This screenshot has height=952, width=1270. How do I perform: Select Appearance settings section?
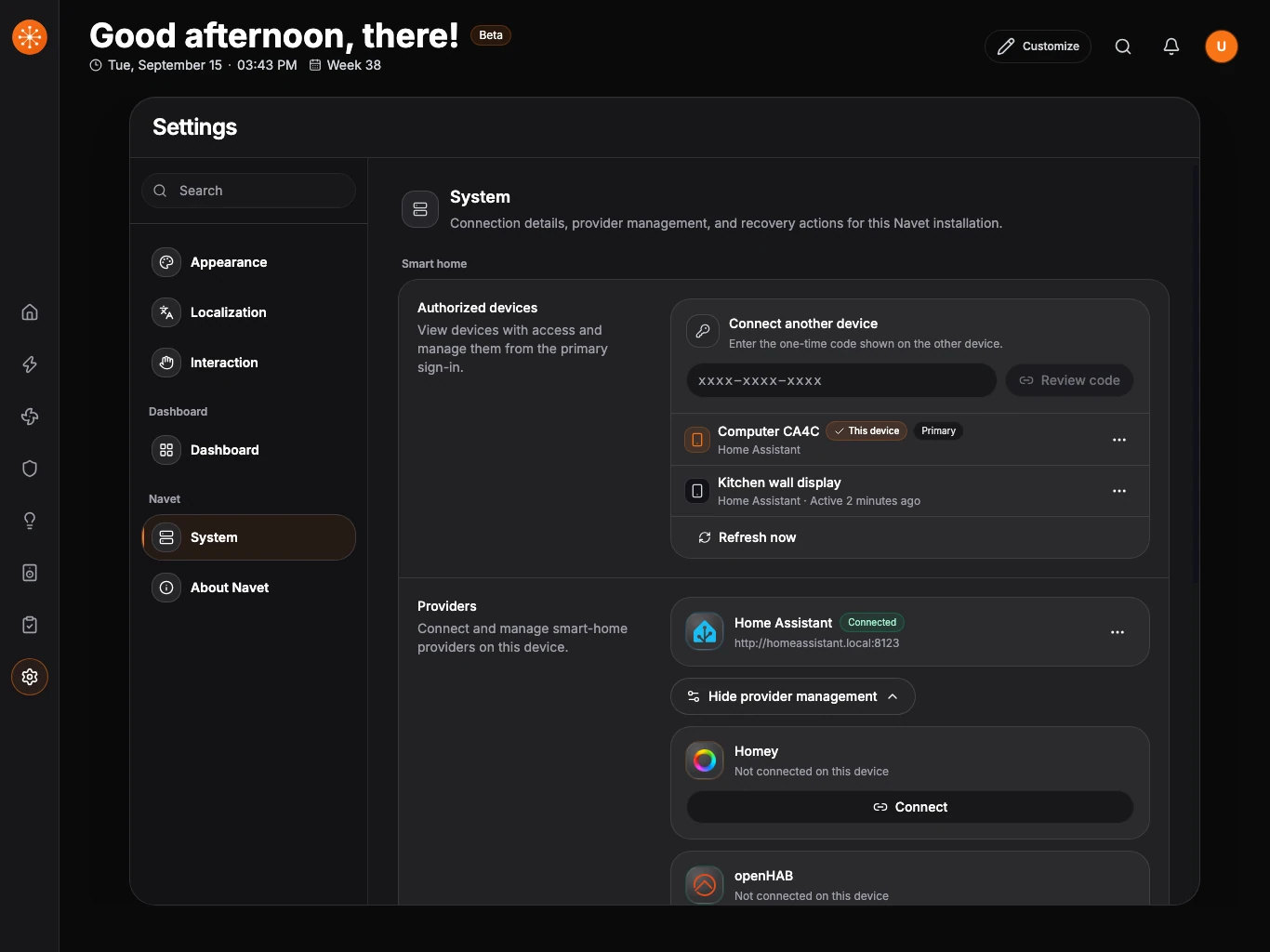(x=249, y=262)
